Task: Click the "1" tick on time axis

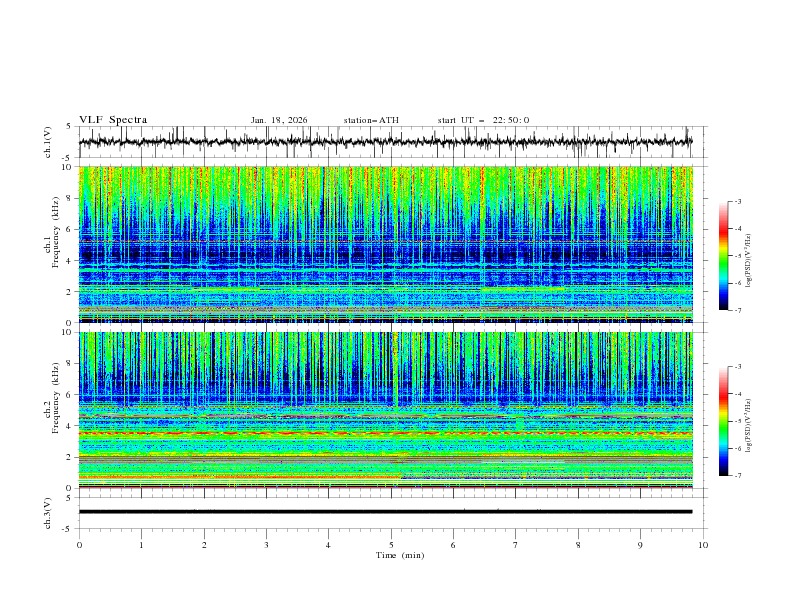Action: pyautogui.click(x=141, y=545)
